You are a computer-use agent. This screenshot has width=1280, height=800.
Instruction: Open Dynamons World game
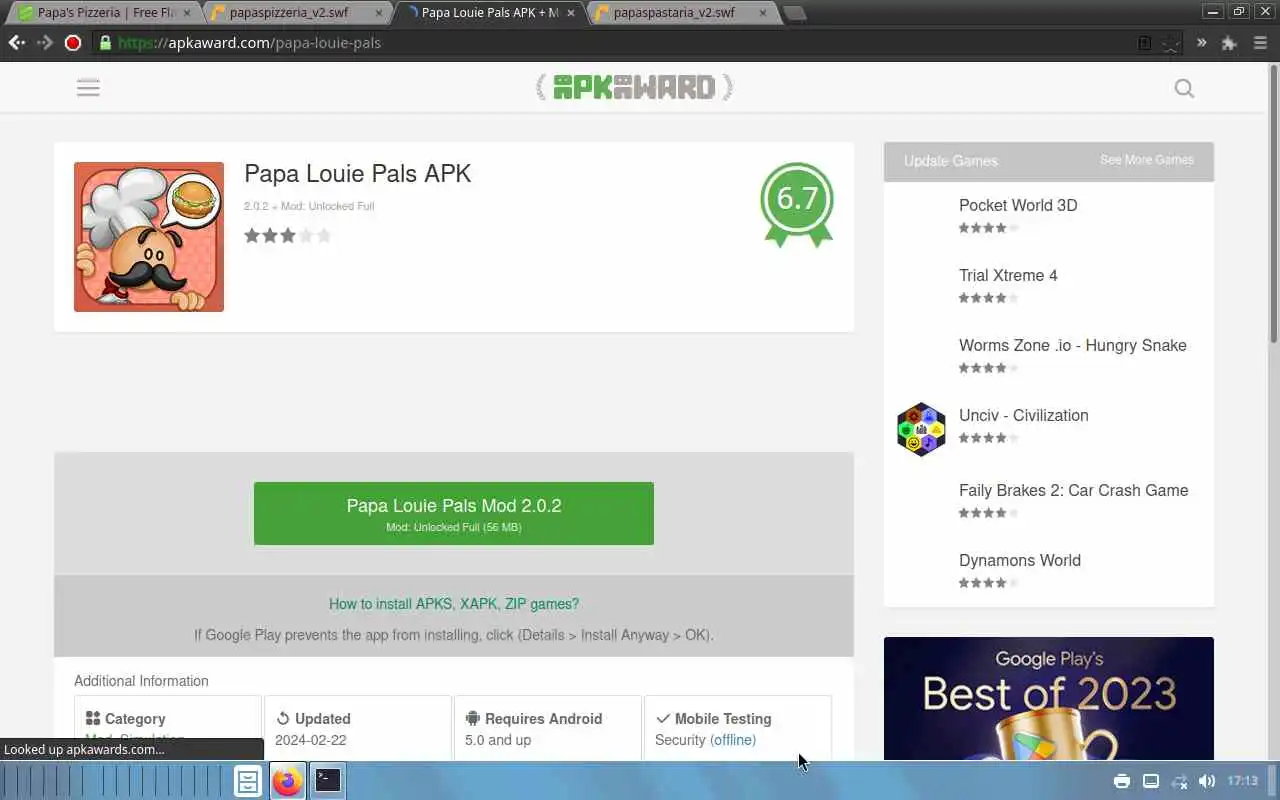pyautogui.click(x=1020, y=560)
